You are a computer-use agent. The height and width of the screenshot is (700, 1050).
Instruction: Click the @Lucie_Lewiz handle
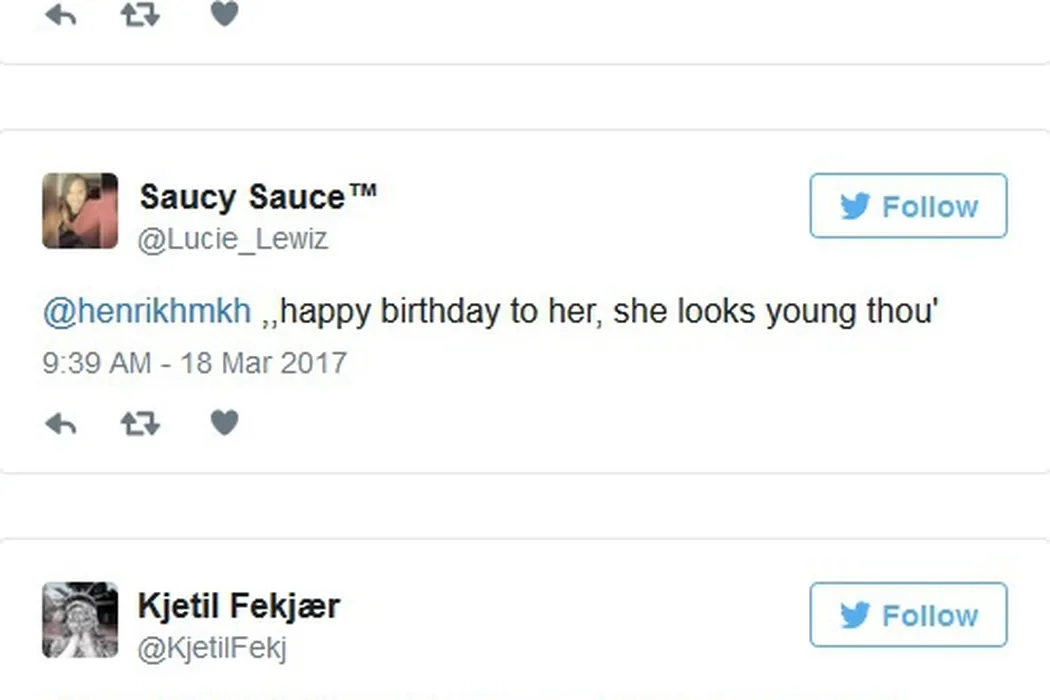233,240
